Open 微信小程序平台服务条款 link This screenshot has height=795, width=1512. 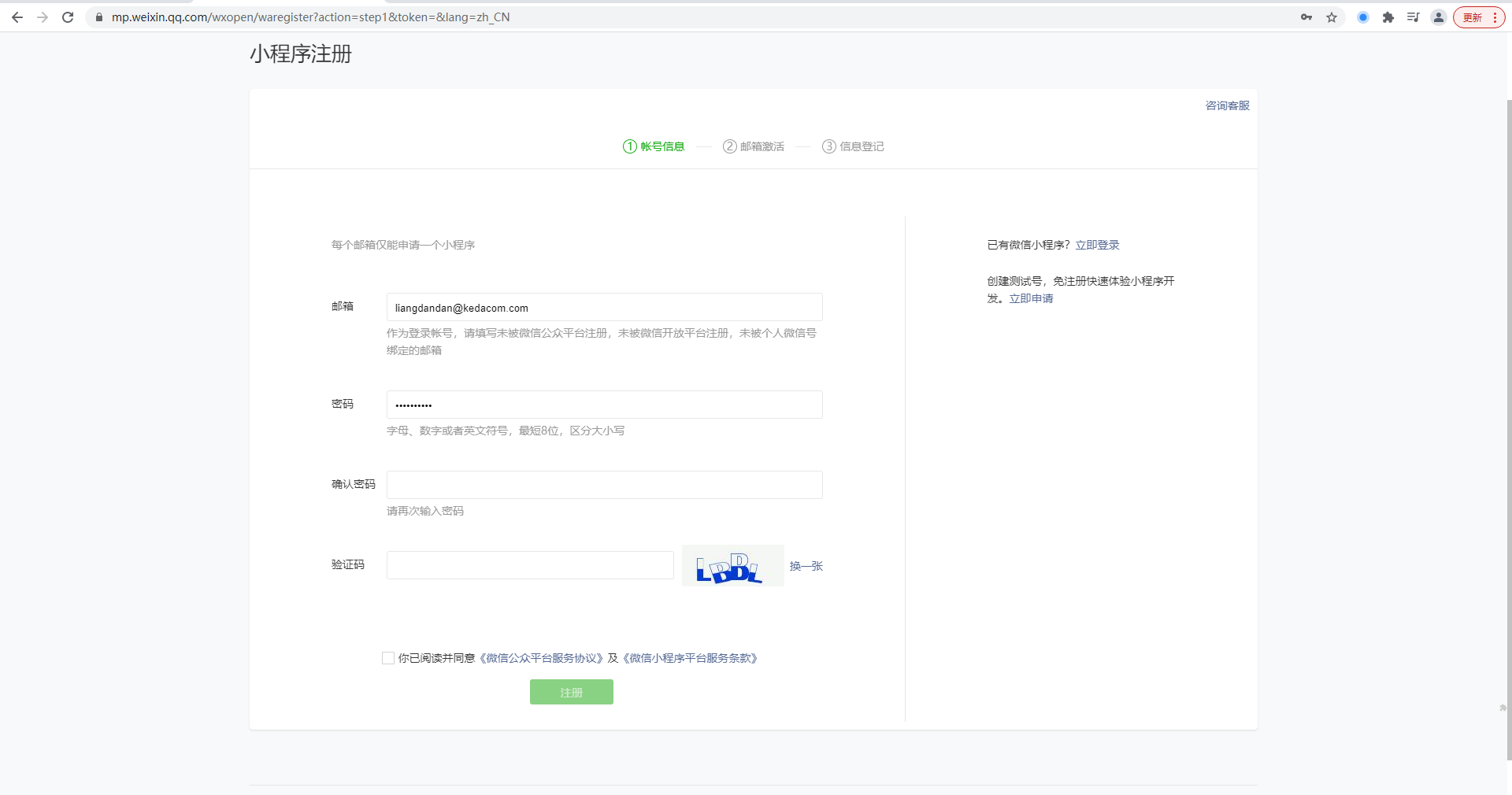[690, 658]
